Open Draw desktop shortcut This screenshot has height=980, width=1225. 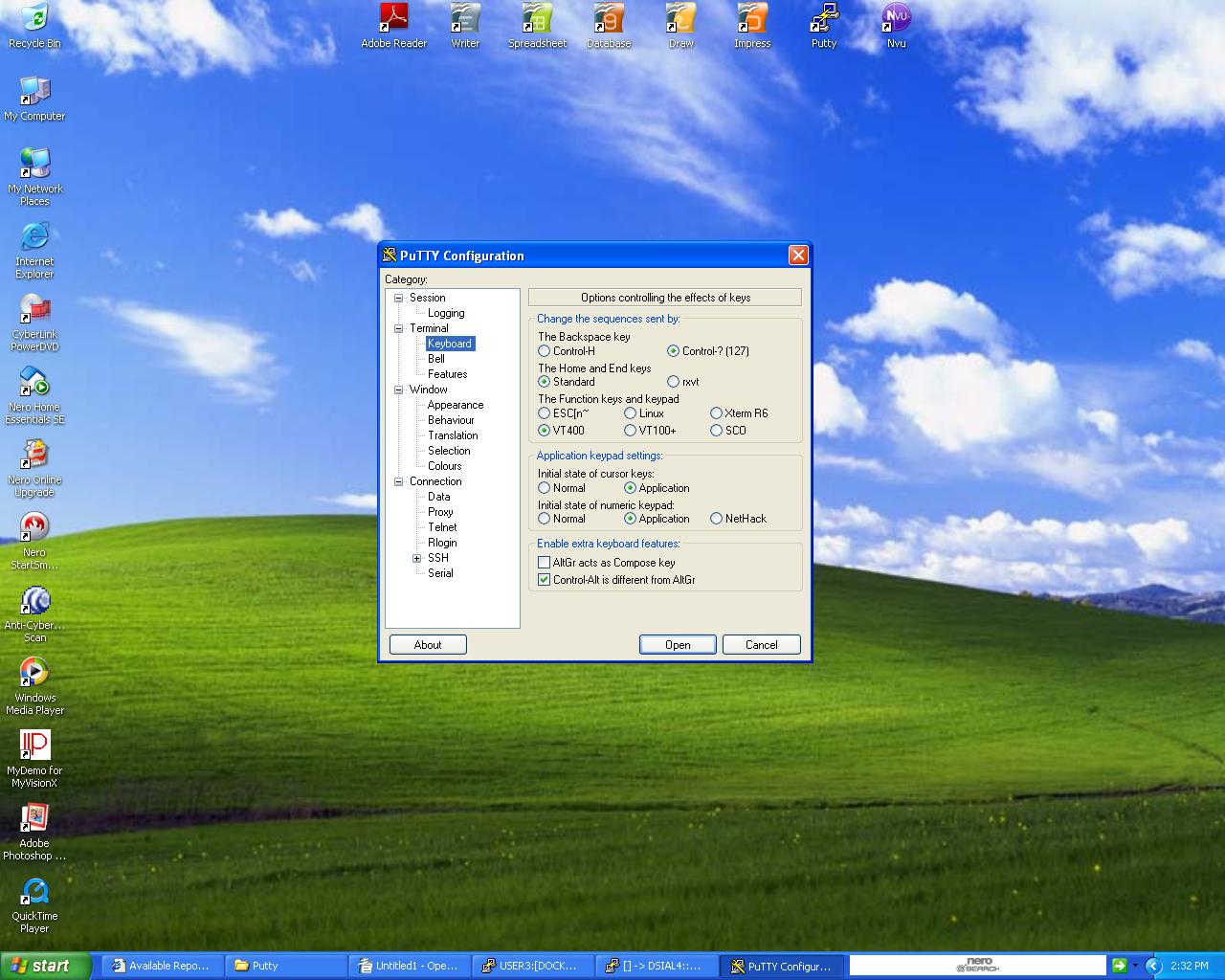click(680, 27)
